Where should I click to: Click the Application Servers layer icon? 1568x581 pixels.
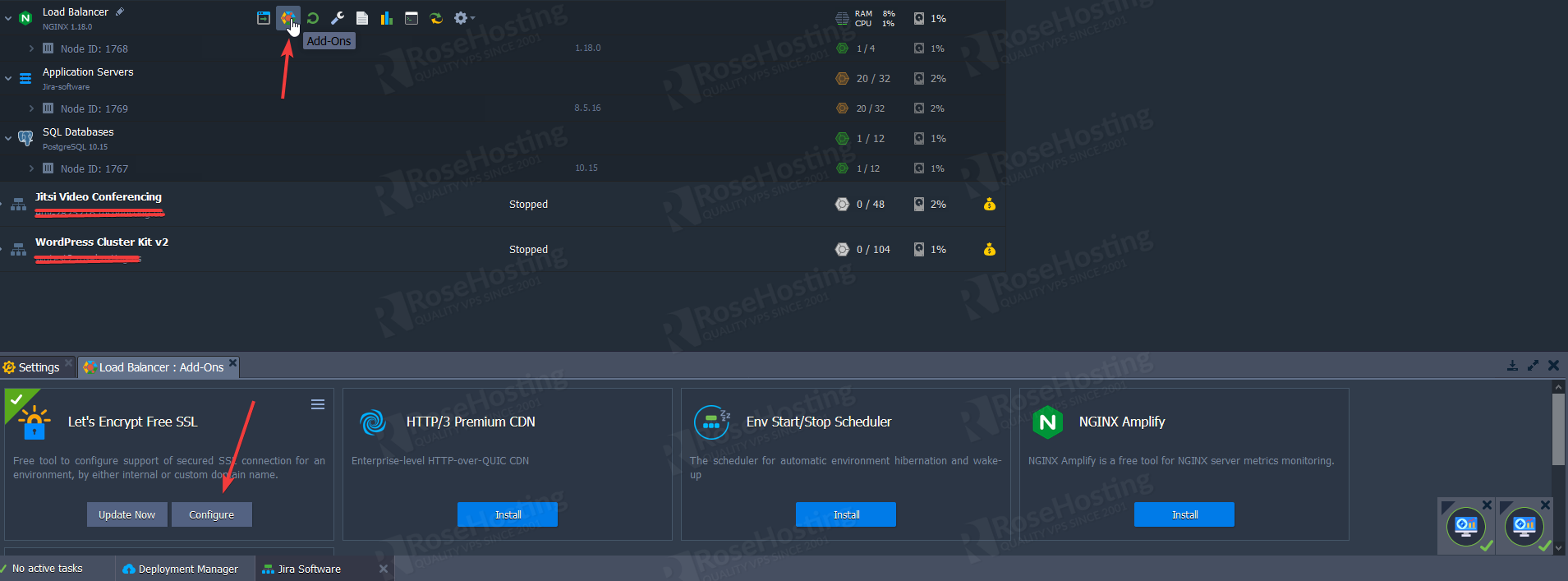[x=25, y=78]
